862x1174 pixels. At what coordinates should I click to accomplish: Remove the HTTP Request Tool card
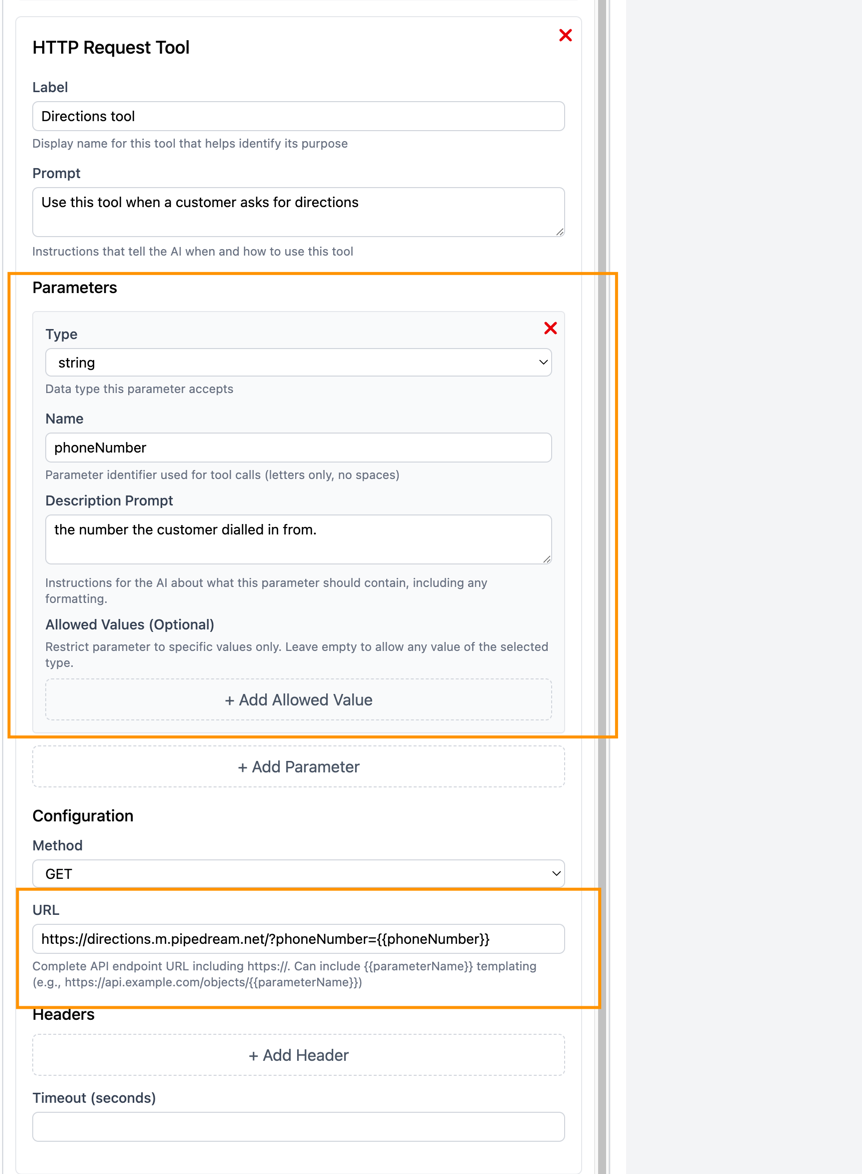(x=565, y=36)
